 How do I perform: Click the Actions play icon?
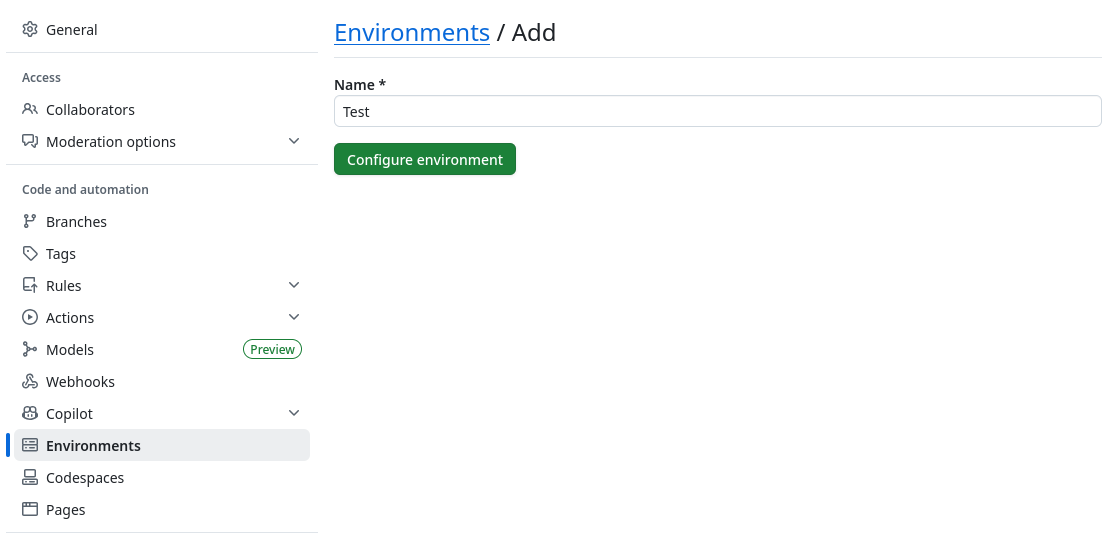click(29, 317)
